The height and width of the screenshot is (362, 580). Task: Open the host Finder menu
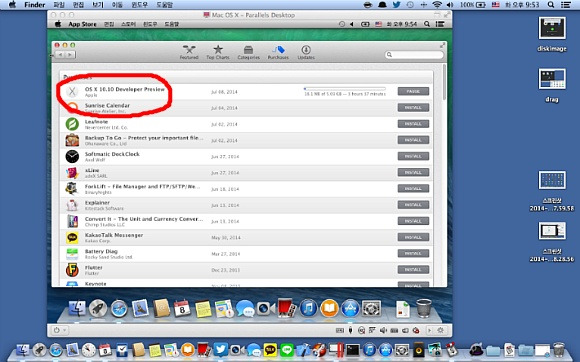pyautogui.click(x=35, y=5)
